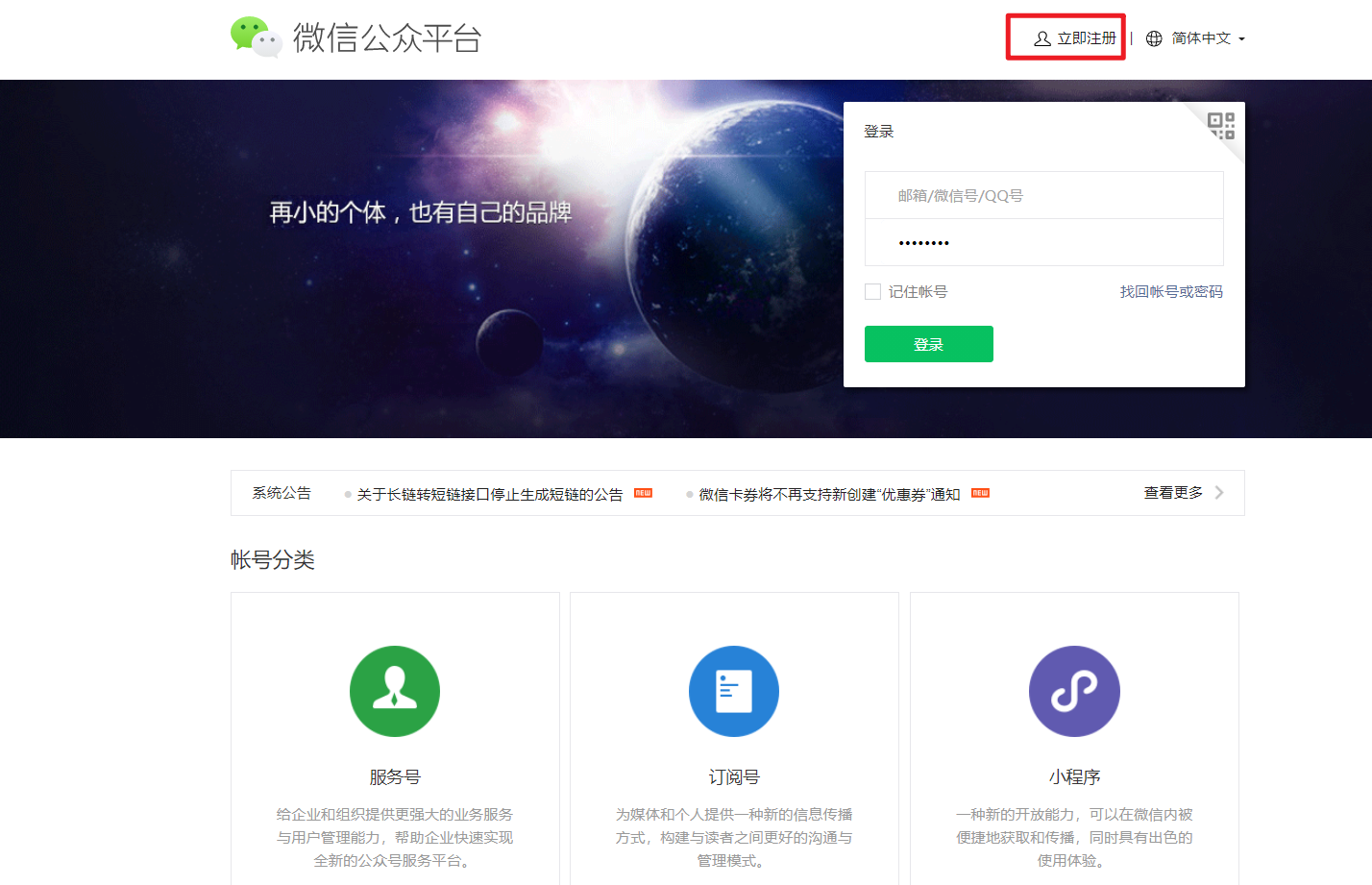Click the banner slogan 再小的个体，也有自己的品牌

click(x=421, y=212)
